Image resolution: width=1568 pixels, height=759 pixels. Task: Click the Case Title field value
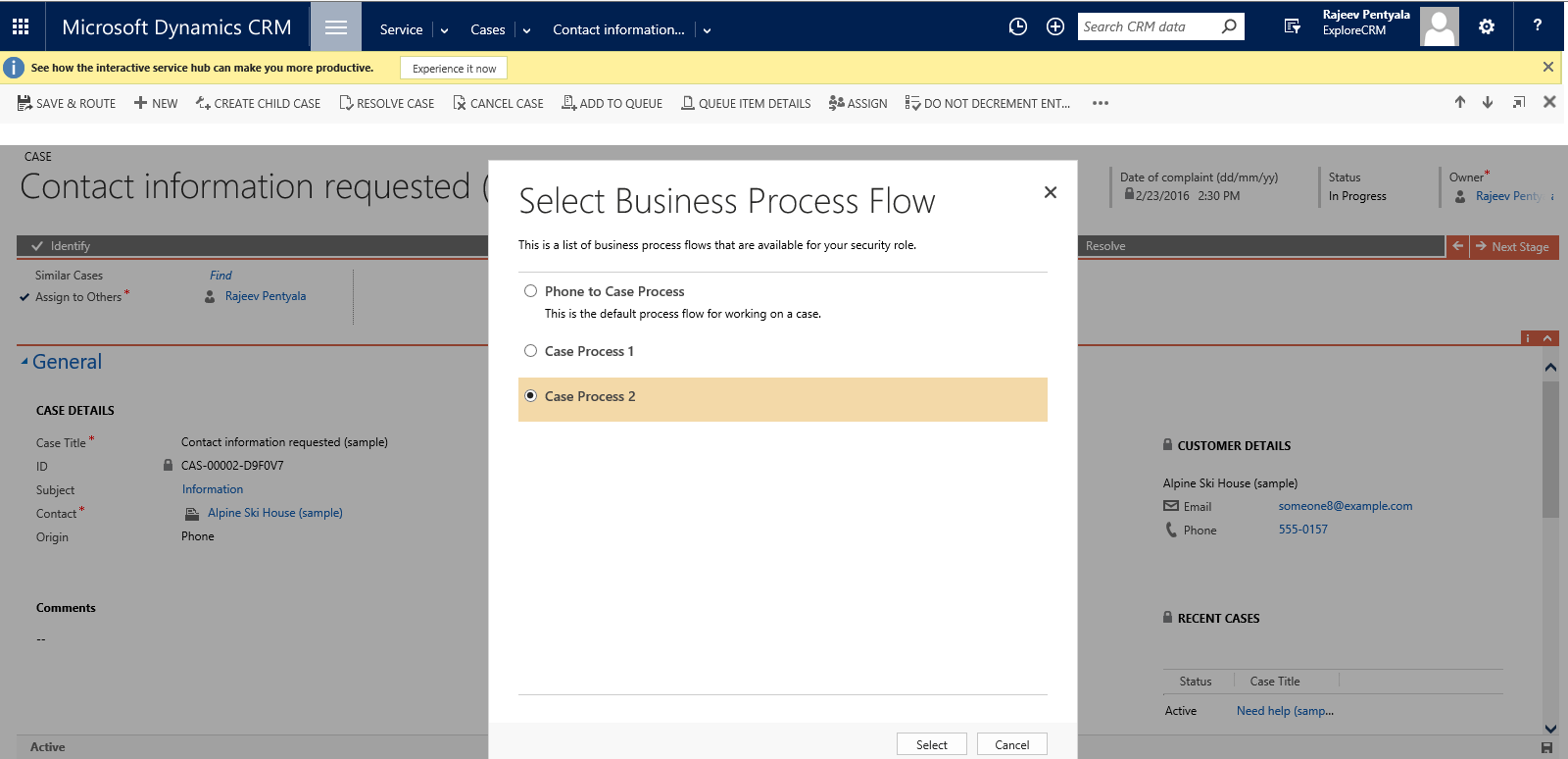(284, 442)
